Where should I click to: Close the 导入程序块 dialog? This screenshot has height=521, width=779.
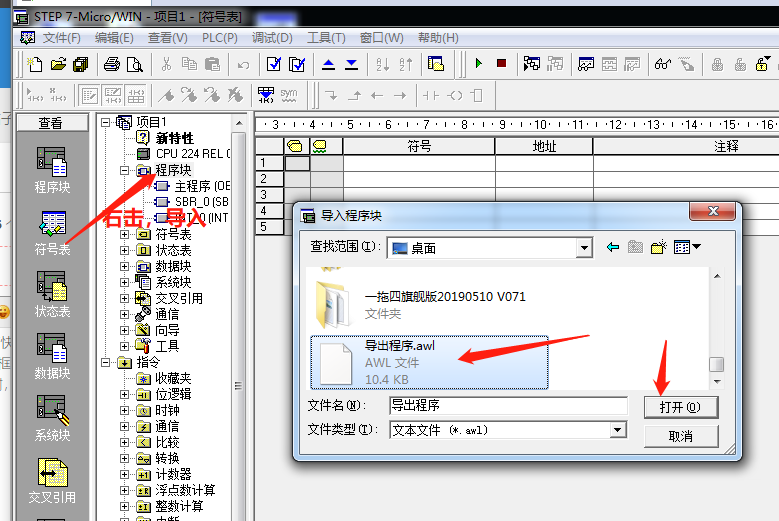712,211
